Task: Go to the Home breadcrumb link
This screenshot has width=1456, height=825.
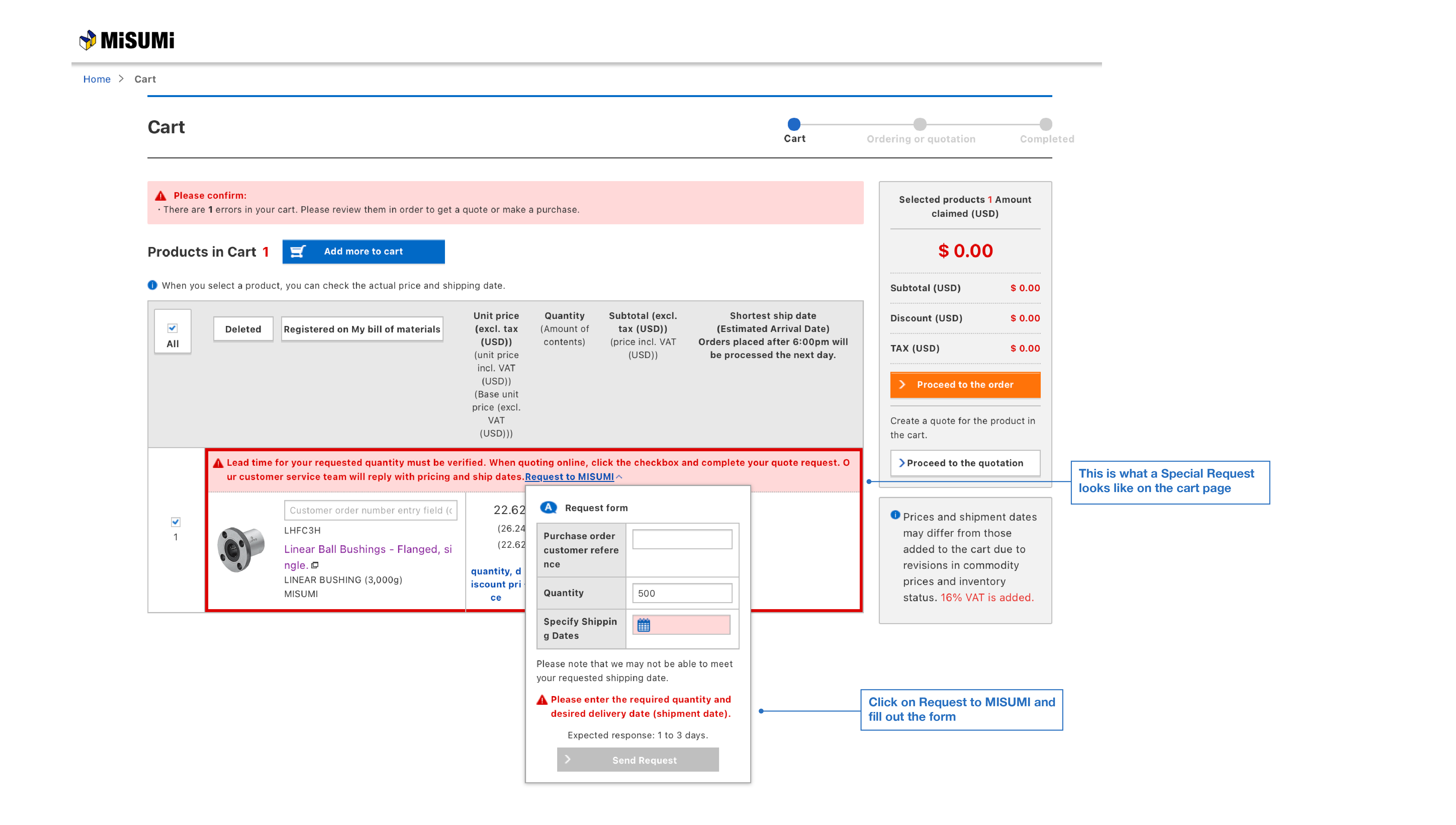Action: click(x=97, y=79)
